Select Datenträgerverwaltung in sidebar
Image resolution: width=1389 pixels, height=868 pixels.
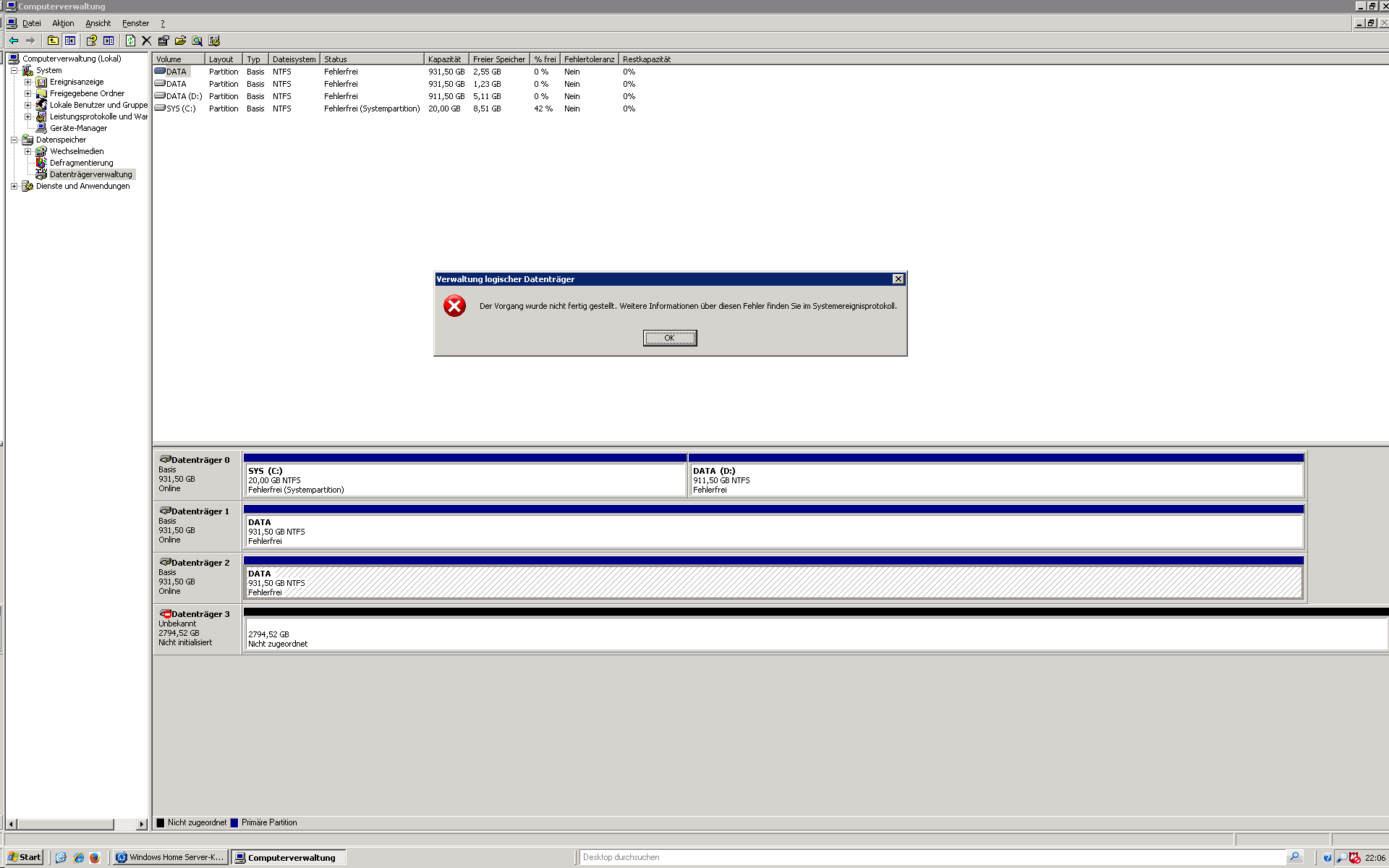pyautogui.click(x=91, y=174)
